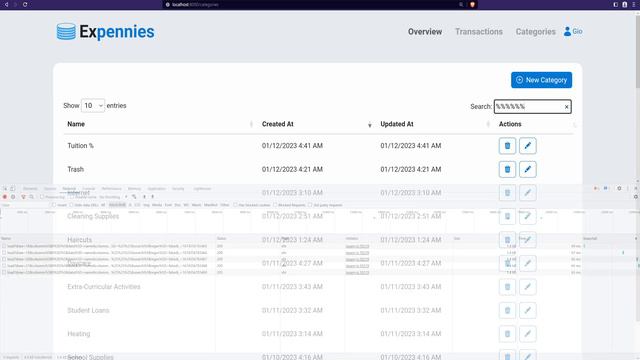The height and width of the screenshot is (360, 640).
Task: Delete the Haircuts category
Action: pos(507,240)
